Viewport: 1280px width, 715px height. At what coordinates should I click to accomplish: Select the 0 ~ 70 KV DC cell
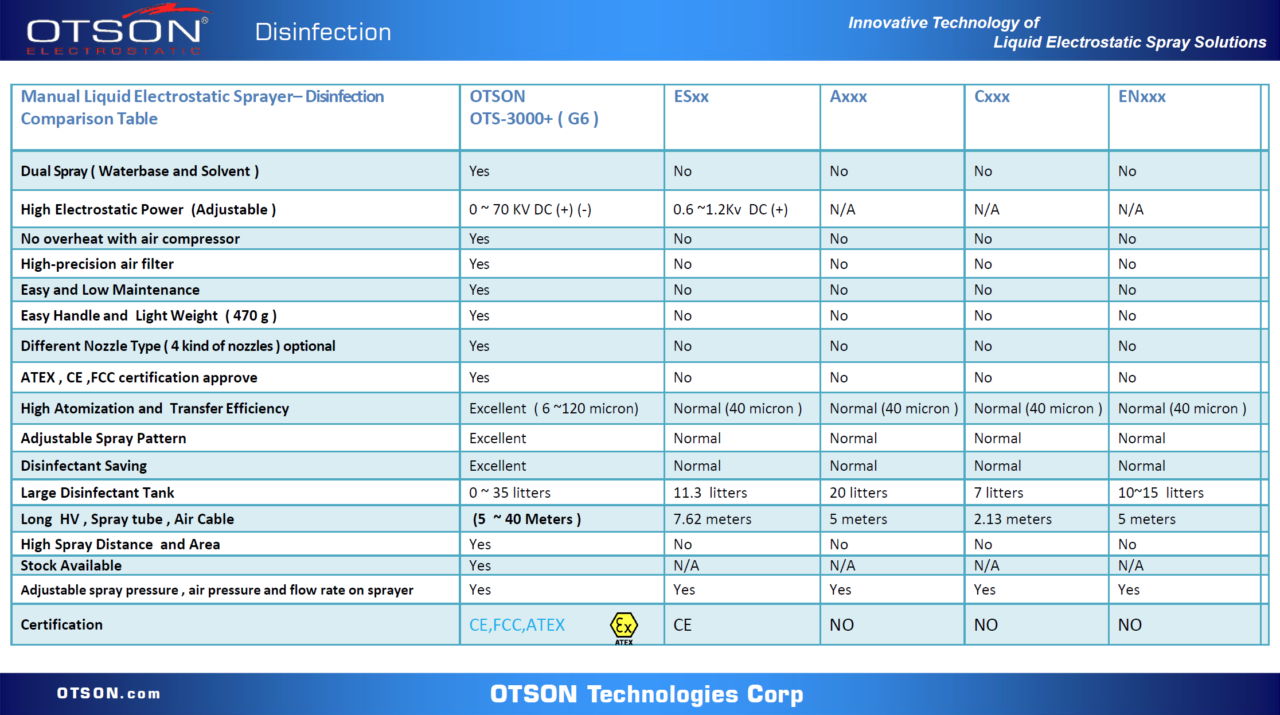pyautogui.click(x=530, y=210)
